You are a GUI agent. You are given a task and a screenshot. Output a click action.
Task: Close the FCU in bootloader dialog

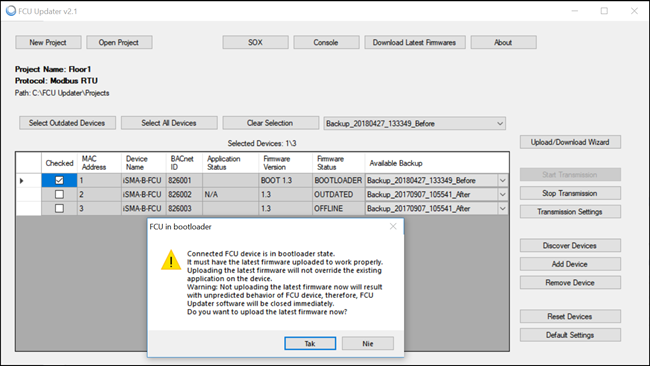point(393,226)
